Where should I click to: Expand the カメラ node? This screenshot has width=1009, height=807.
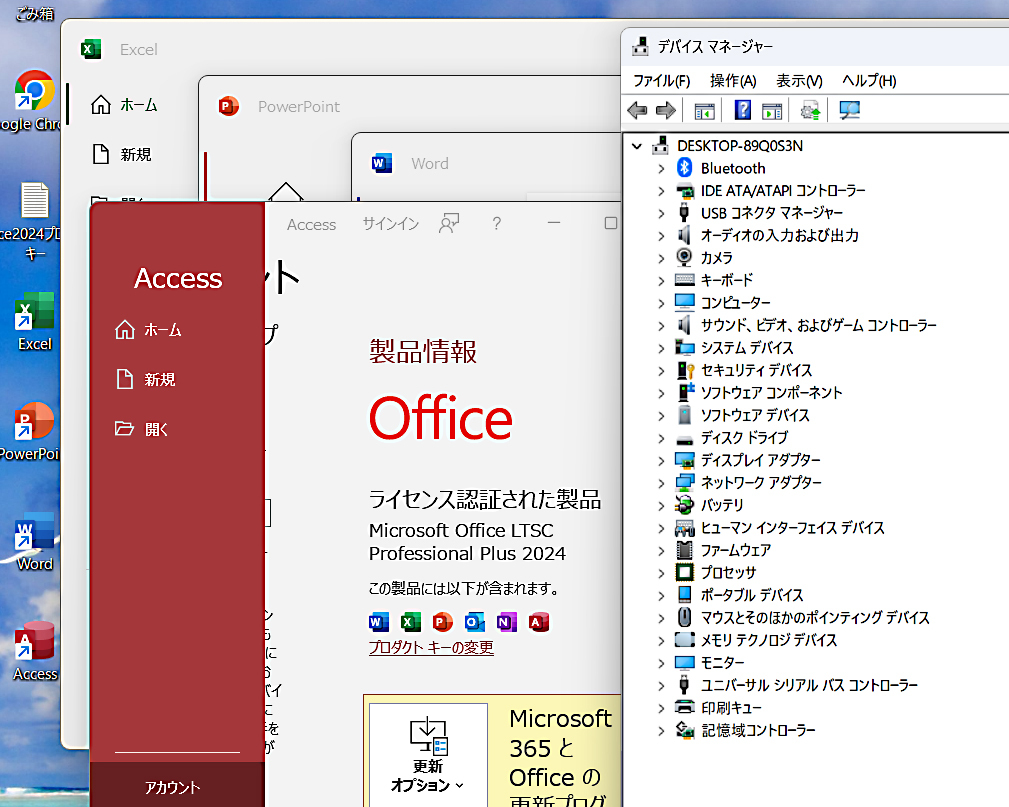tap(661, 259)
